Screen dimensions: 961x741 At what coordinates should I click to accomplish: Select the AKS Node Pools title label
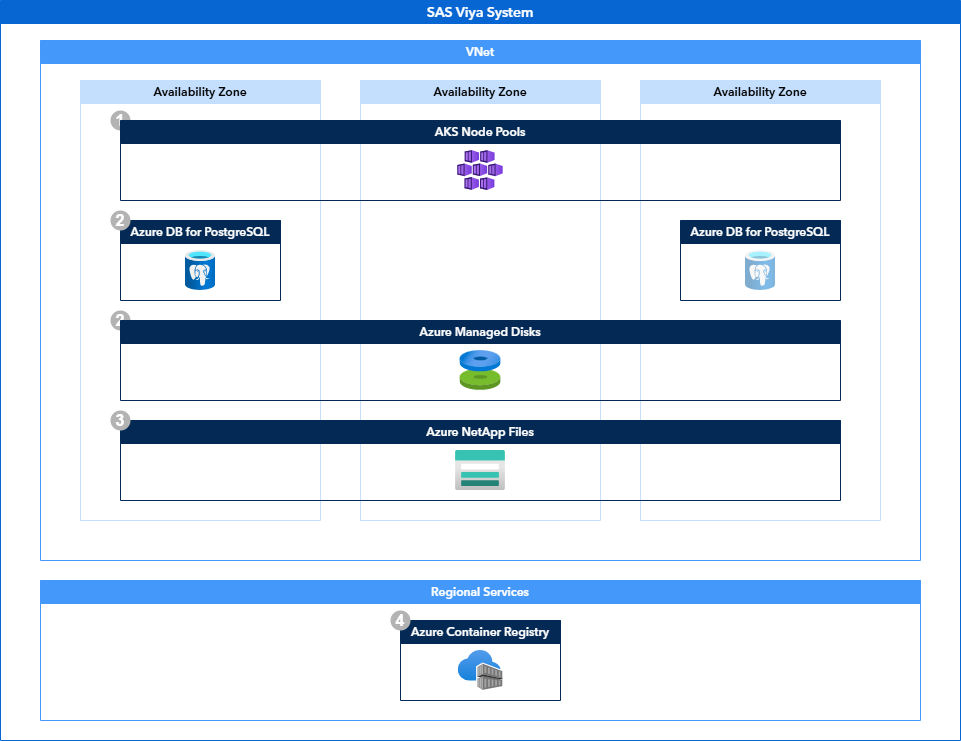pyautogui.click(x=480, y=132)
